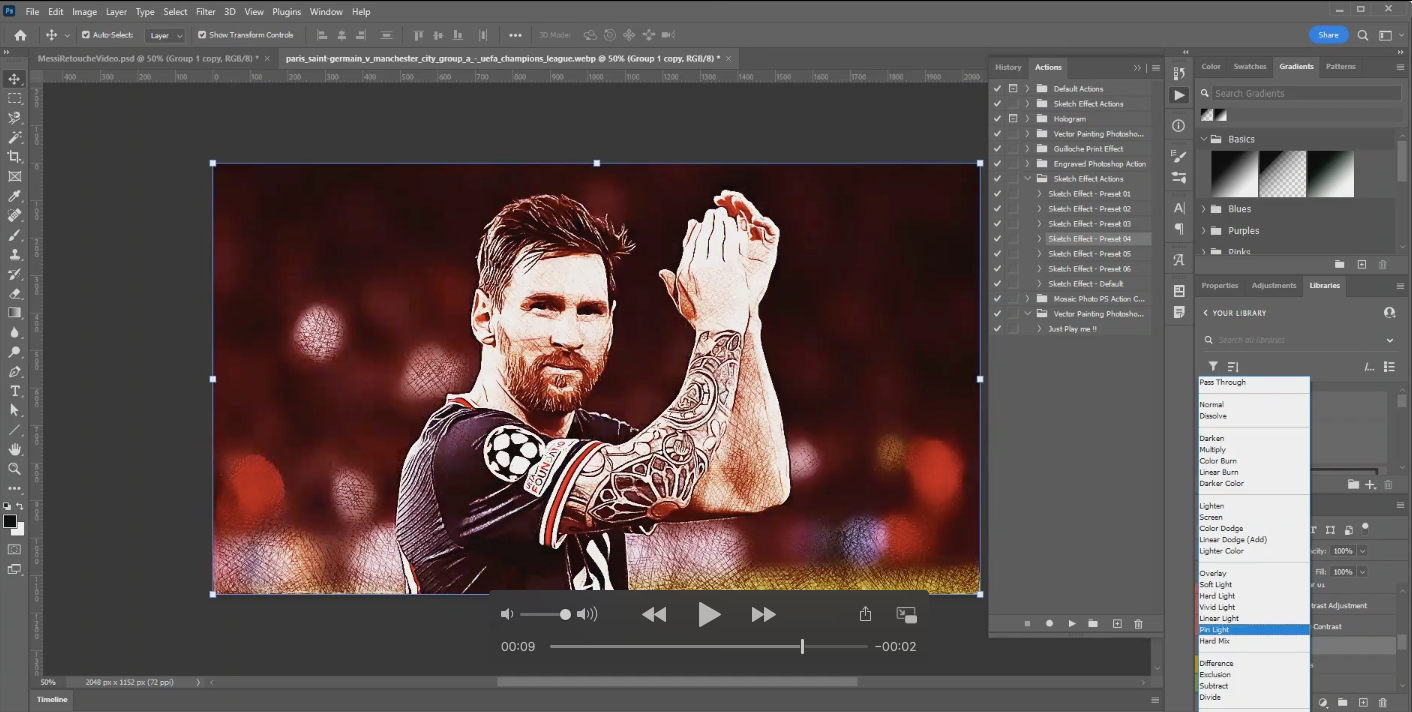The width and height of the screenshot is (1412, 712).
Task: Open the Character panel icon in the dock
Action: 1179,208
